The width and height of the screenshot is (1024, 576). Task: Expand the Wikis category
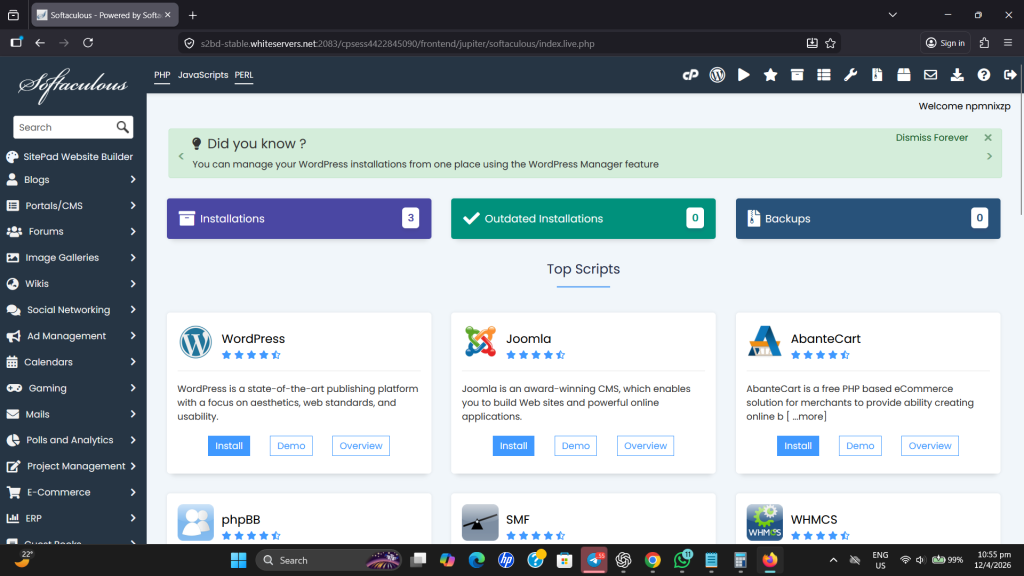(73, 284)
